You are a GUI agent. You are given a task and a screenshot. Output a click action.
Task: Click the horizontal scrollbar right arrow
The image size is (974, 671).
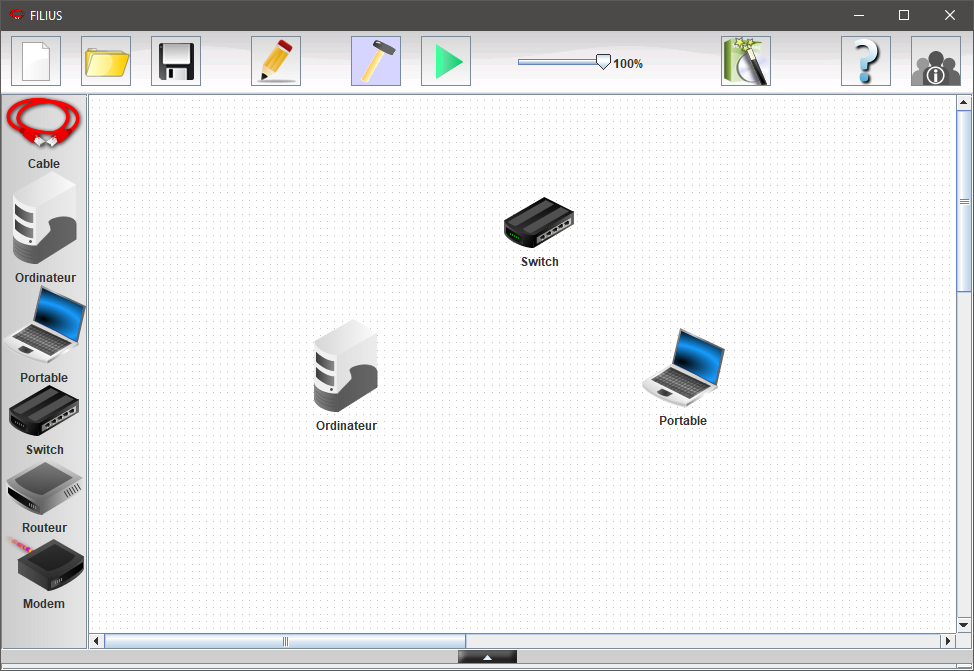click(948, 641)
